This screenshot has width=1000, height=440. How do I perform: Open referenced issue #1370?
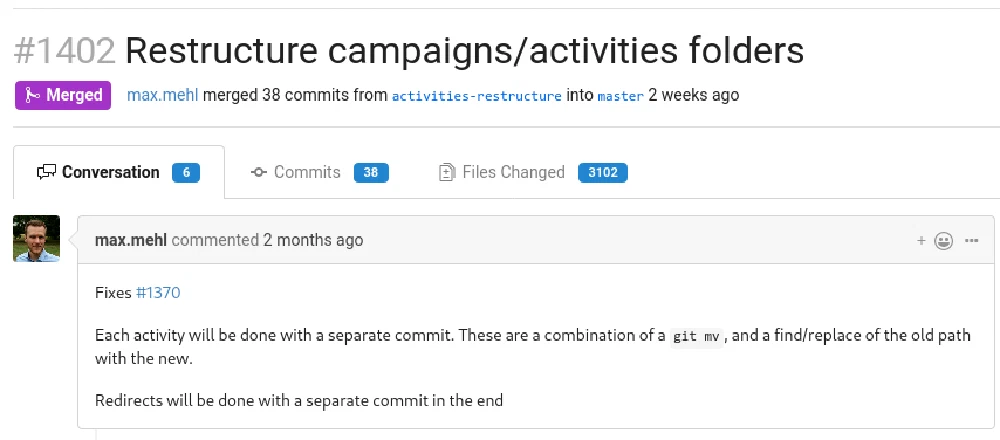157,293
